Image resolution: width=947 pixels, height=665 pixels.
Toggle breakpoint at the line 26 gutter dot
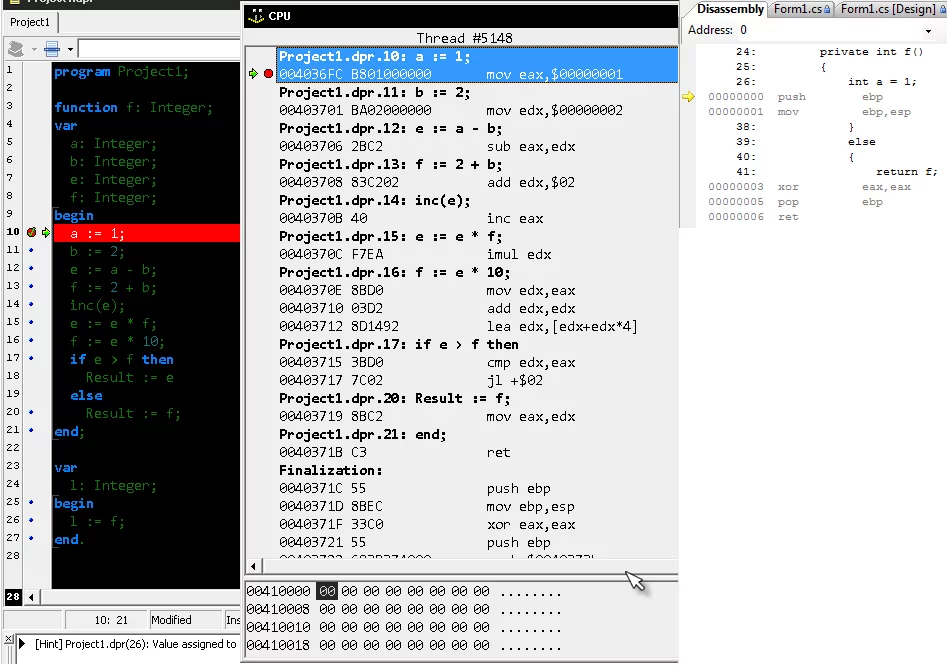(32, 520)
